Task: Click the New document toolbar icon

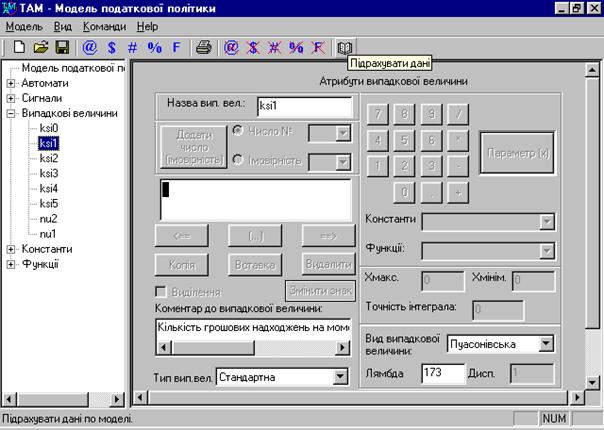Action: pyautogui.click(x=19, y=47)
